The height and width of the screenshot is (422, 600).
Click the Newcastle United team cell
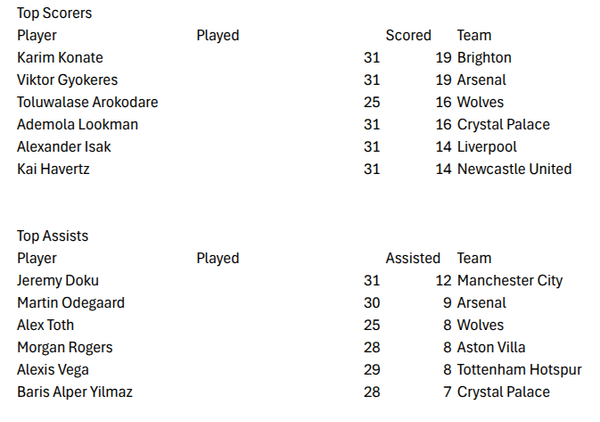[514, 169]
